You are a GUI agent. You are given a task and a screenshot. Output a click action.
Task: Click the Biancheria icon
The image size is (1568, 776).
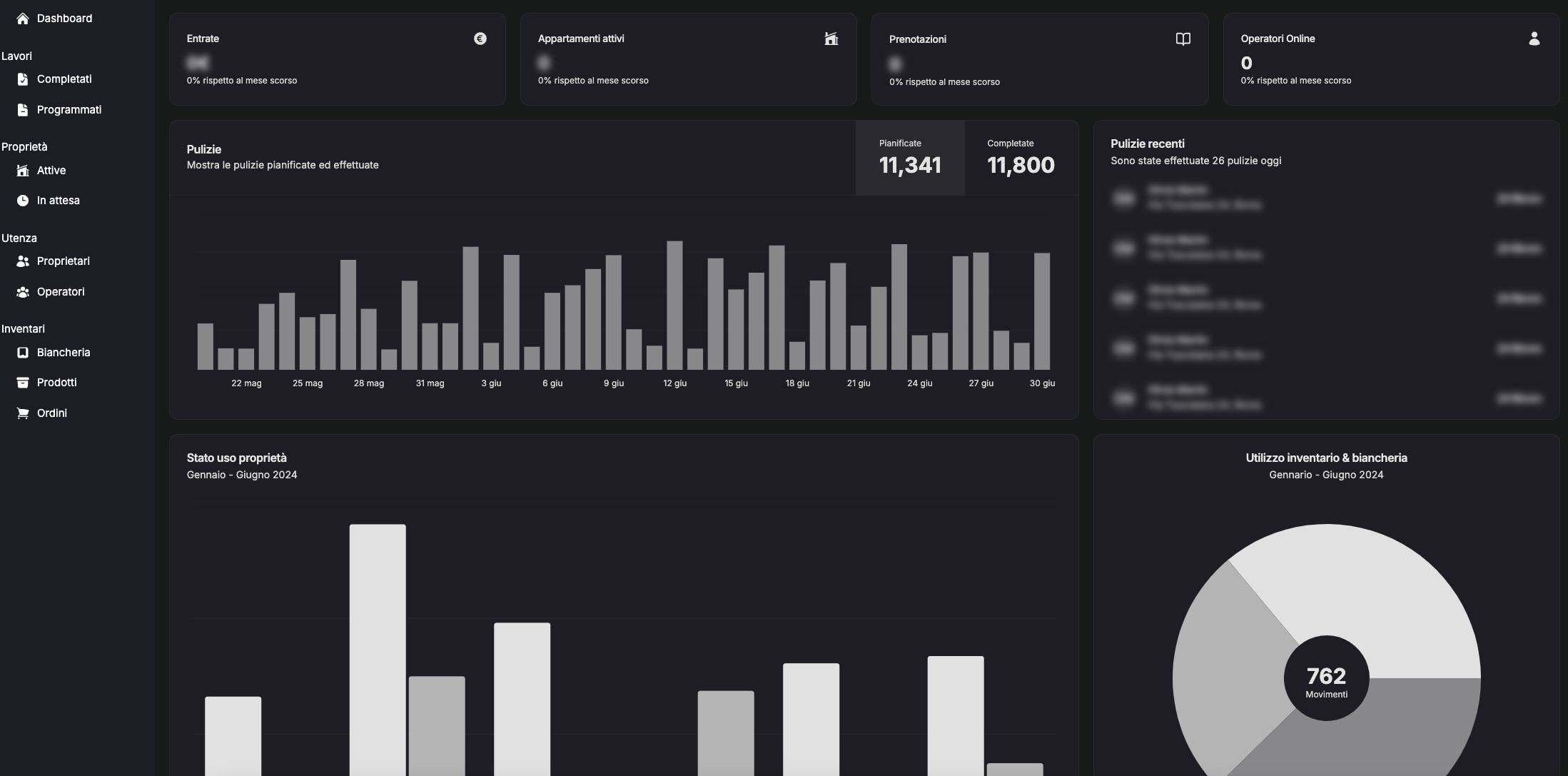(23, 353)
